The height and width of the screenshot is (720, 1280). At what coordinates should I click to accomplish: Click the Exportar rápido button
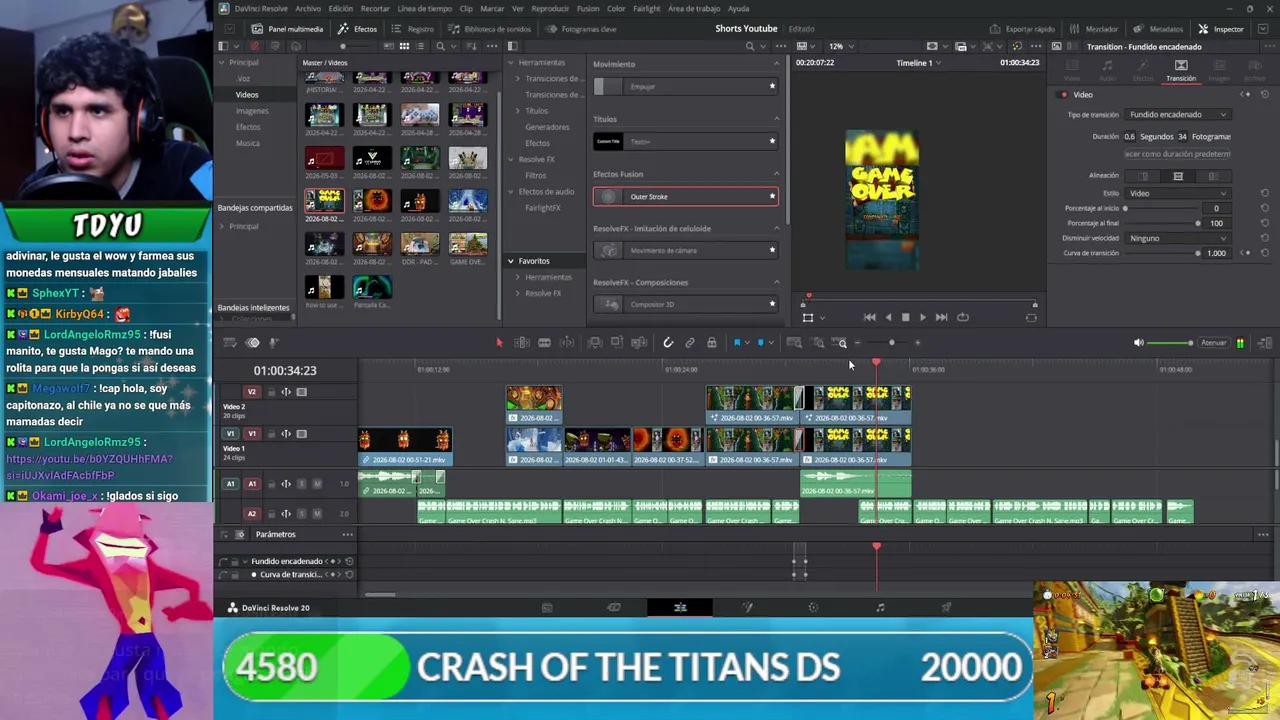click(x=1022, y=29)
